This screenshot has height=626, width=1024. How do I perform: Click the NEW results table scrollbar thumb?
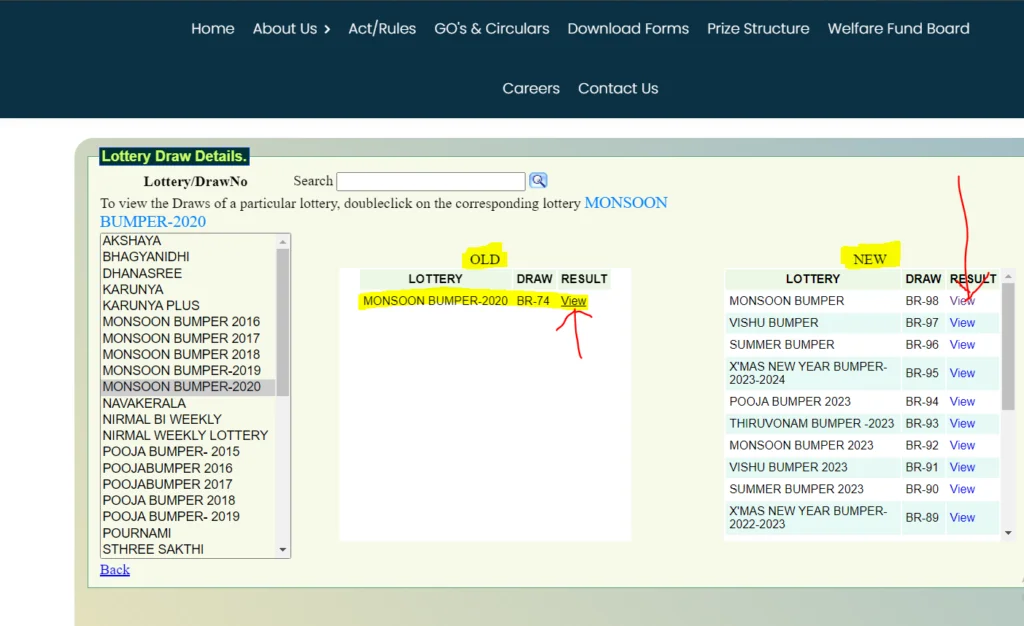click(1008, 346)
